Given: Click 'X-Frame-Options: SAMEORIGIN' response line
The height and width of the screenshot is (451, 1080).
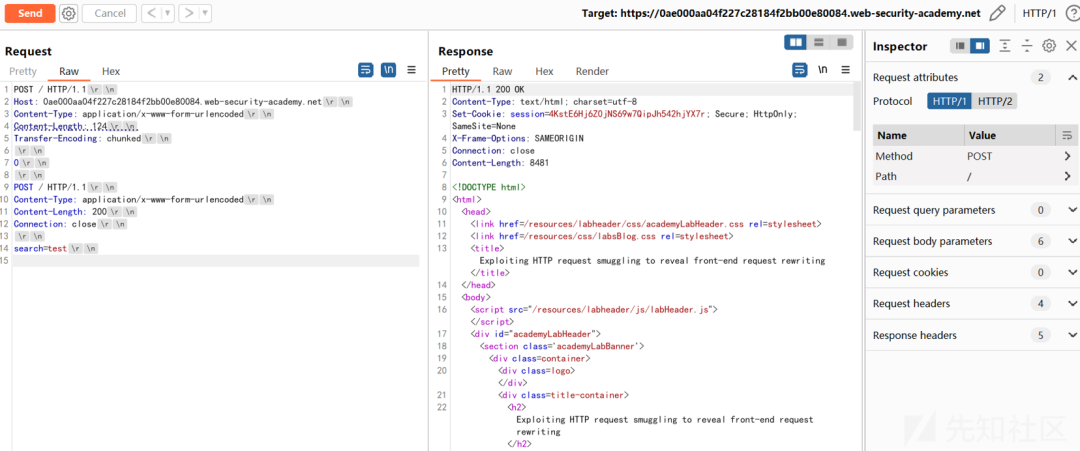Looking at the screenshot, I should pyautogui.click(x=518, y=138).
